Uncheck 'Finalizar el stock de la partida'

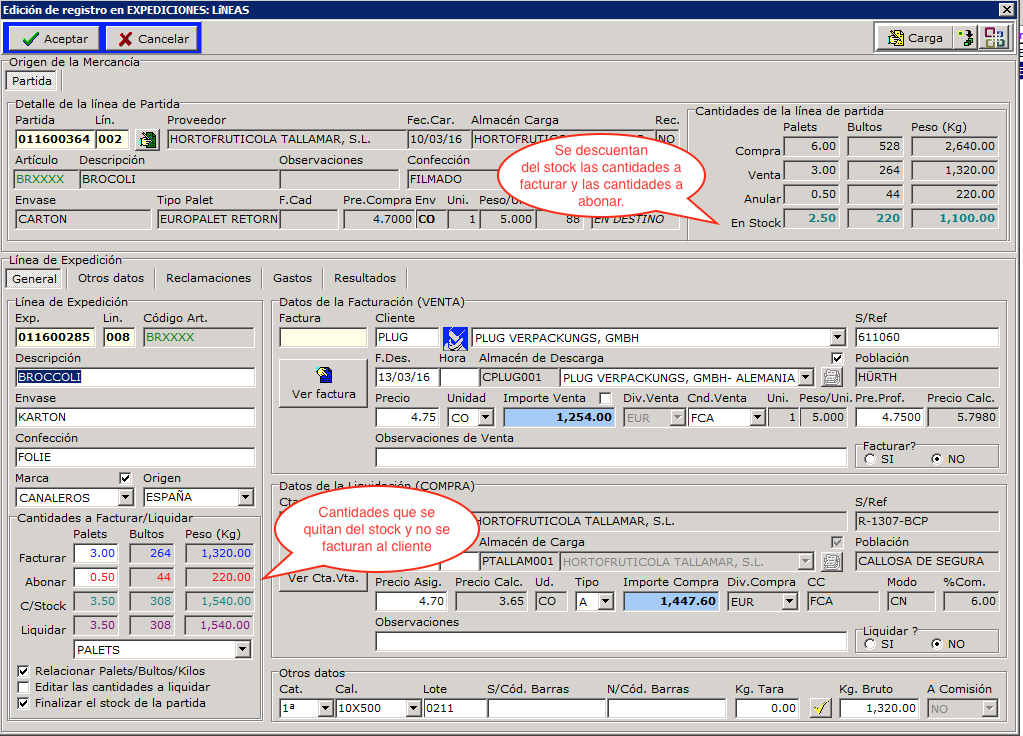24,703
